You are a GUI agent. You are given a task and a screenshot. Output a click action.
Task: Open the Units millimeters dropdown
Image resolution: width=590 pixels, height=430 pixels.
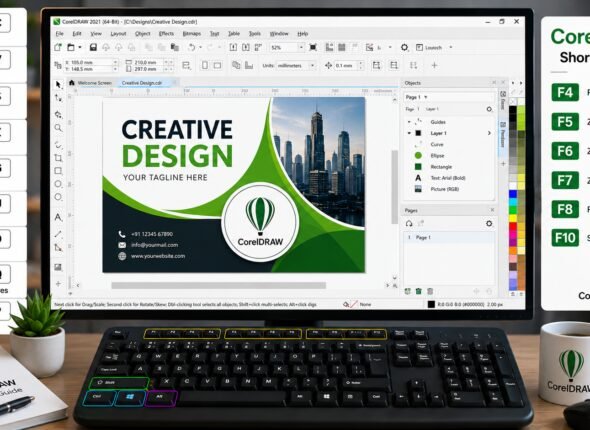click(312, 65)
